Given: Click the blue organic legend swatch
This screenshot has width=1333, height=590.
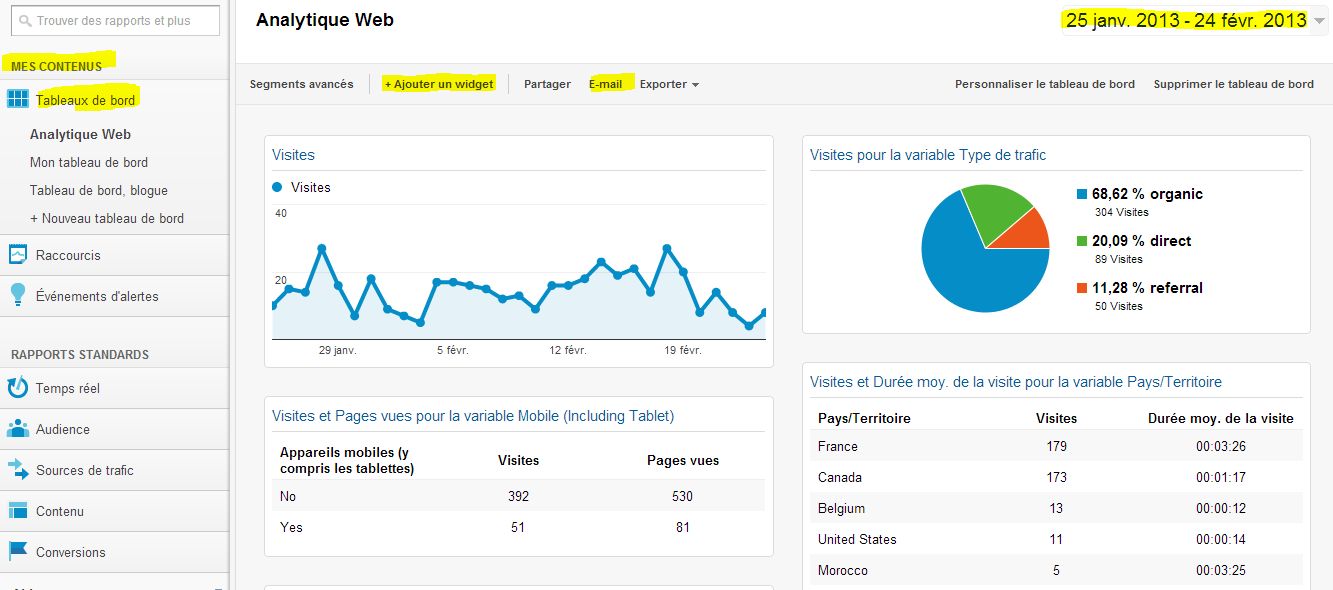Looking at the screenshot, I should (1082, 194).
